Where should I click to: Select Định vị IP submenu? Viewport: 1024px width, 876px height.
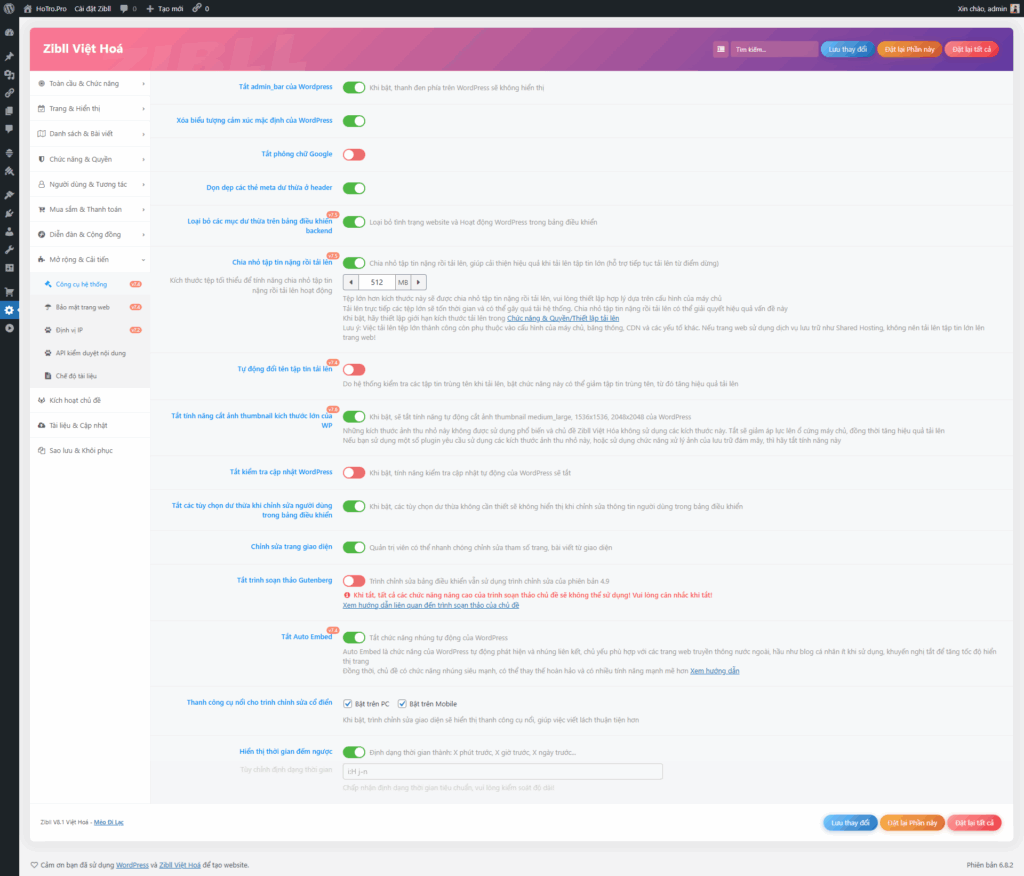(90, 330)
